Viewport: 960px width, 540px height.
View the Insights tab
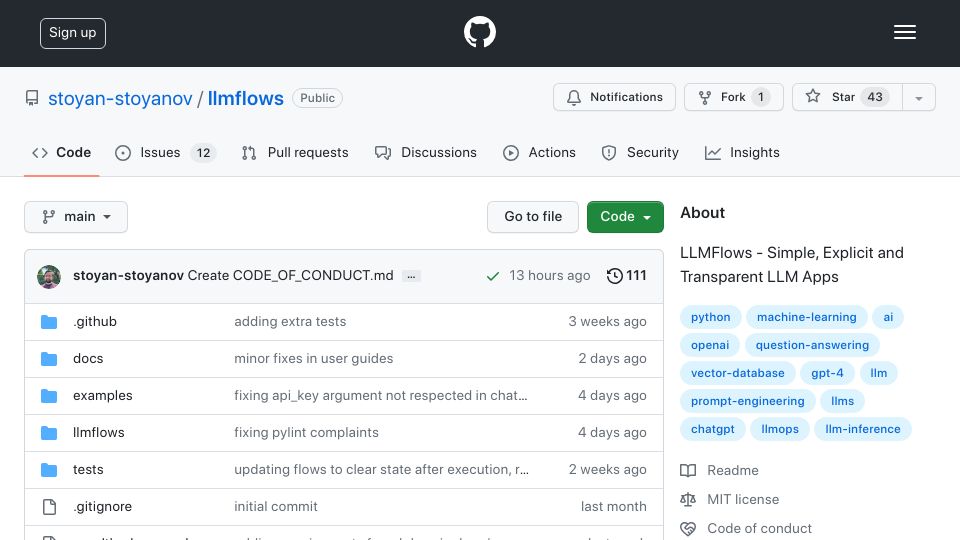pos(742,153)
